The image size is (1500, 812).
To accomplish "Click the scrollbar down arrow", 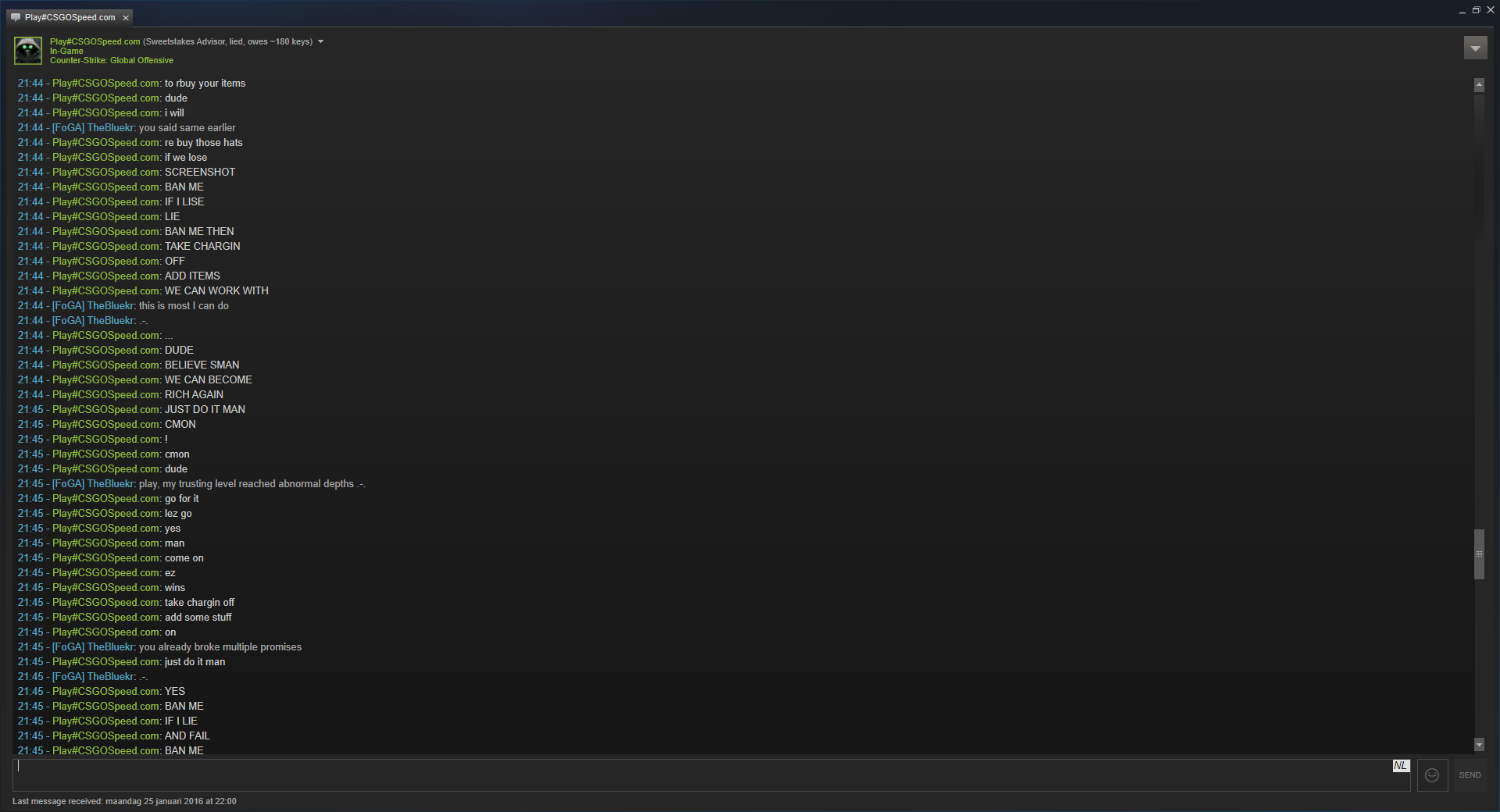I will [x=1479, y=745].
